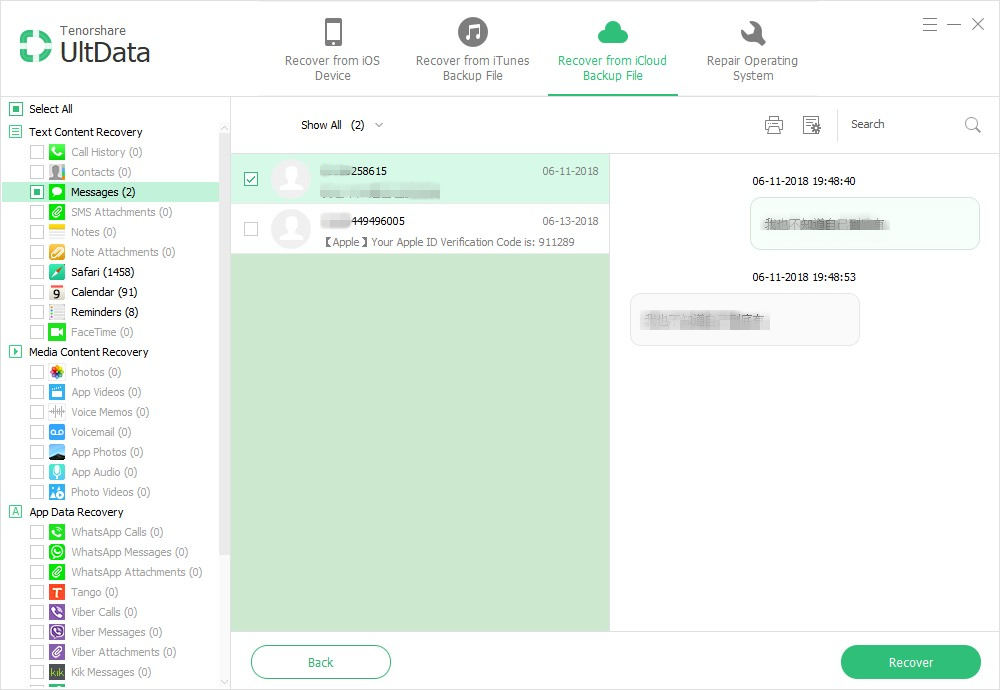Check the Photos (0) checkbox
1000x690 pixels.
point(37,372)
